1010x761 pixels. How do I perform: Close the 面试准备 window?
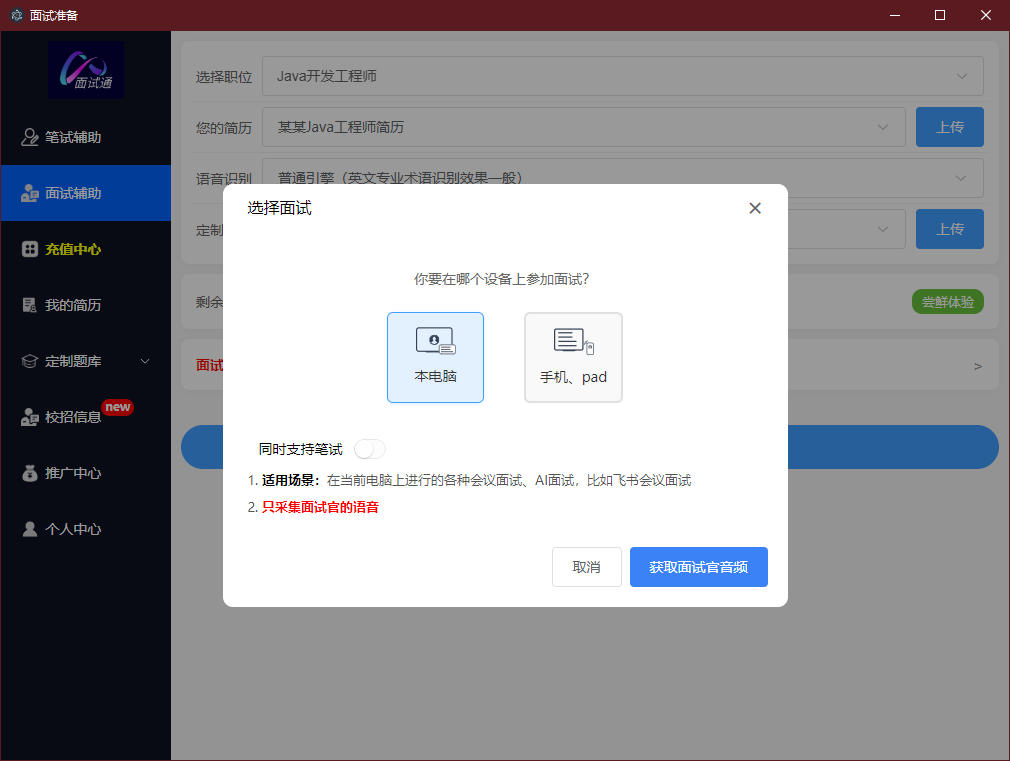986,15
